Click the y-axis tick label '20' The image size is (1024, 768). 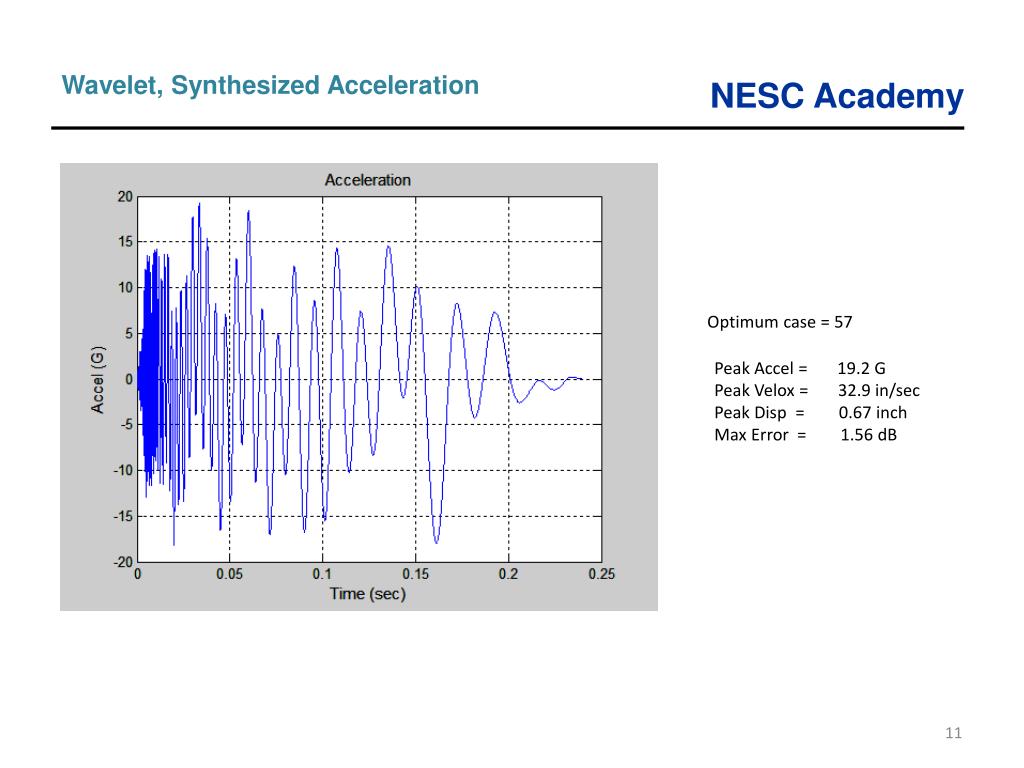(125, 197)
